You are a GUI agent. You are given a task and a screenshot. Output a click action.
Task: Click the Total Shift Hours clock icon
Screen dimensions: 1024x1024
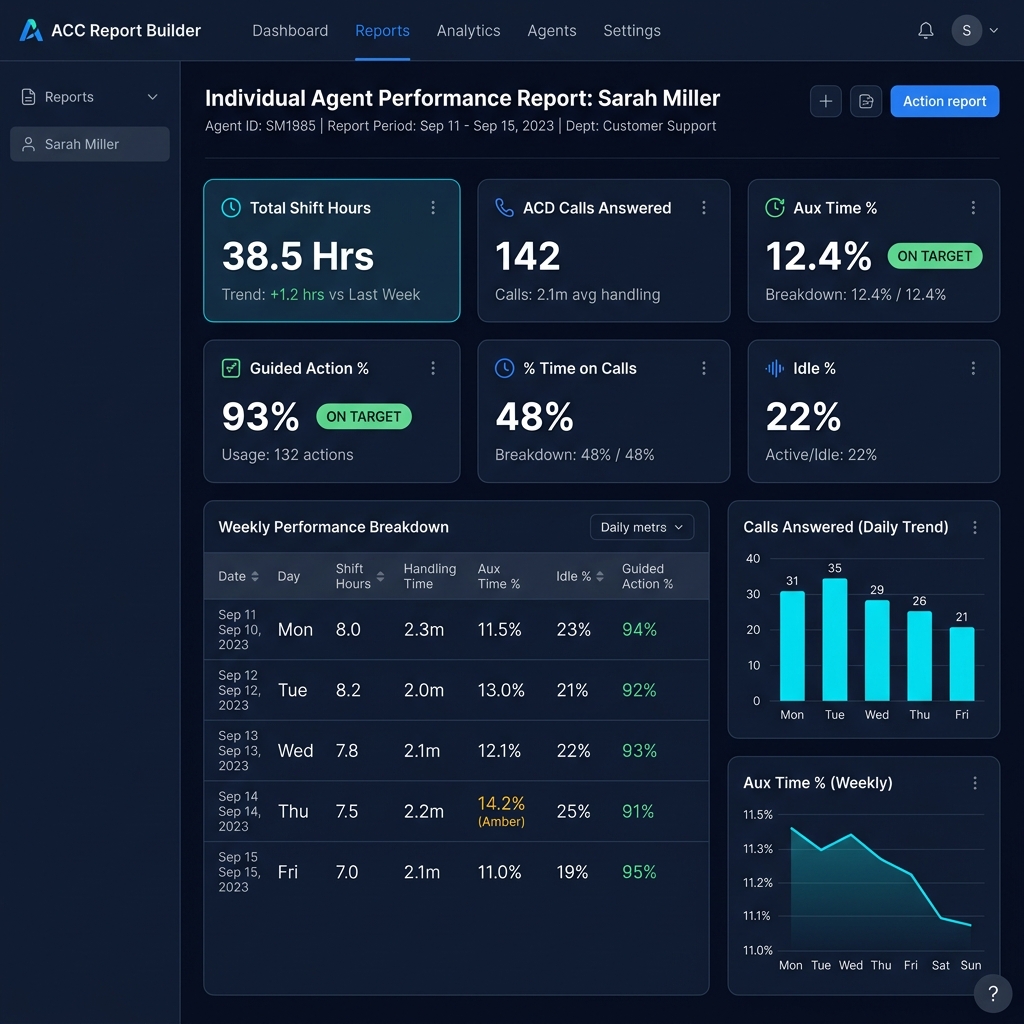click(231, 208)
